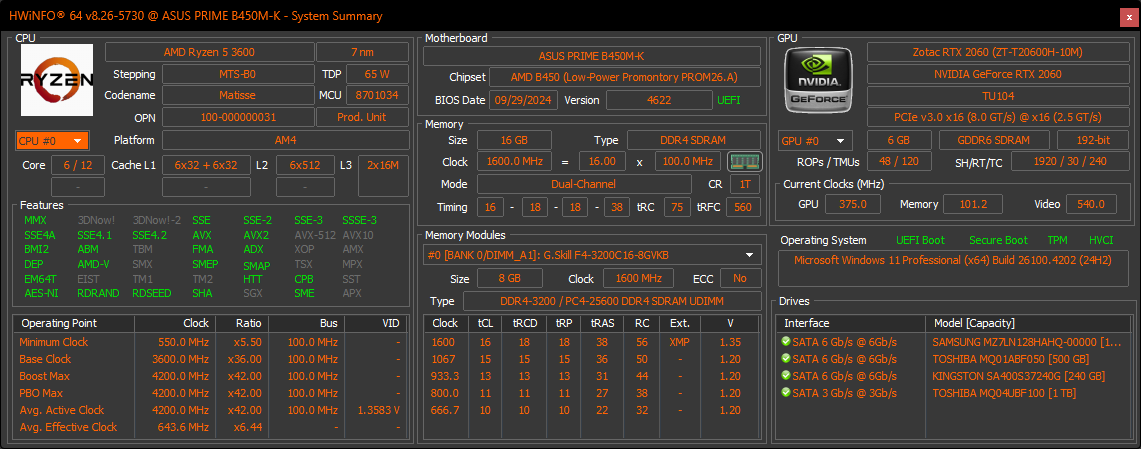Click the ROPs / TMUs 48 / 120 value
Image resolution: width=1141 pixels, height=449 pixels.
click(x=899, y=162)
